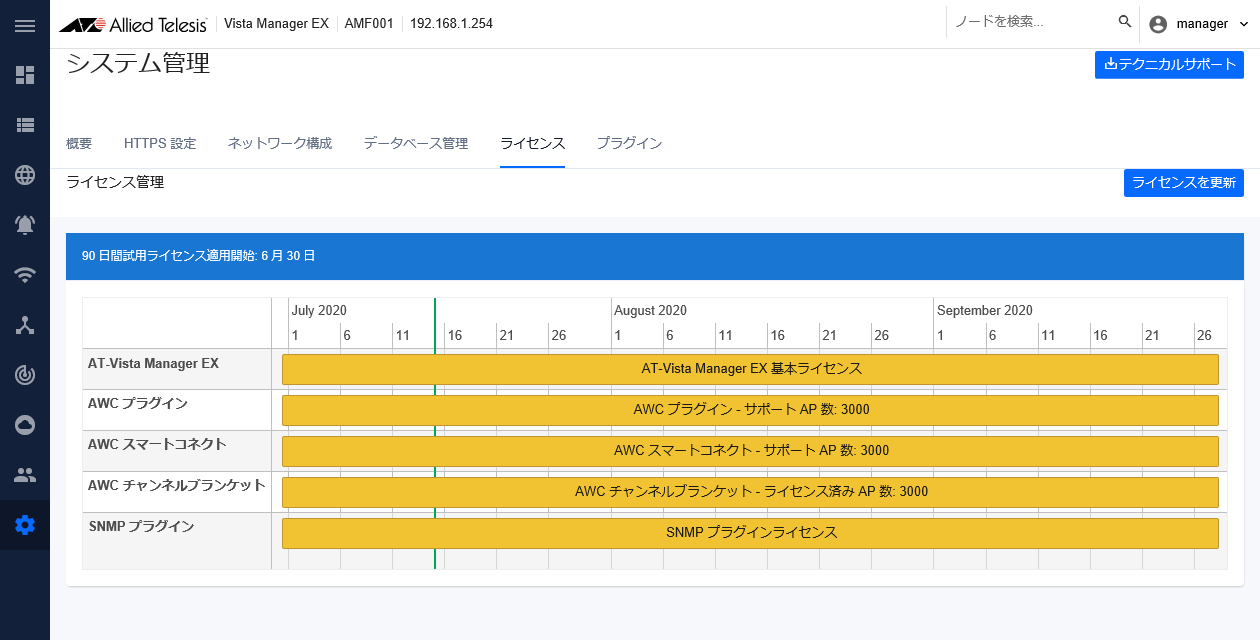This screenshot has width=1260, height=640.
Task: Click the 11 date tick under August 2020
Action: point(725,335)
